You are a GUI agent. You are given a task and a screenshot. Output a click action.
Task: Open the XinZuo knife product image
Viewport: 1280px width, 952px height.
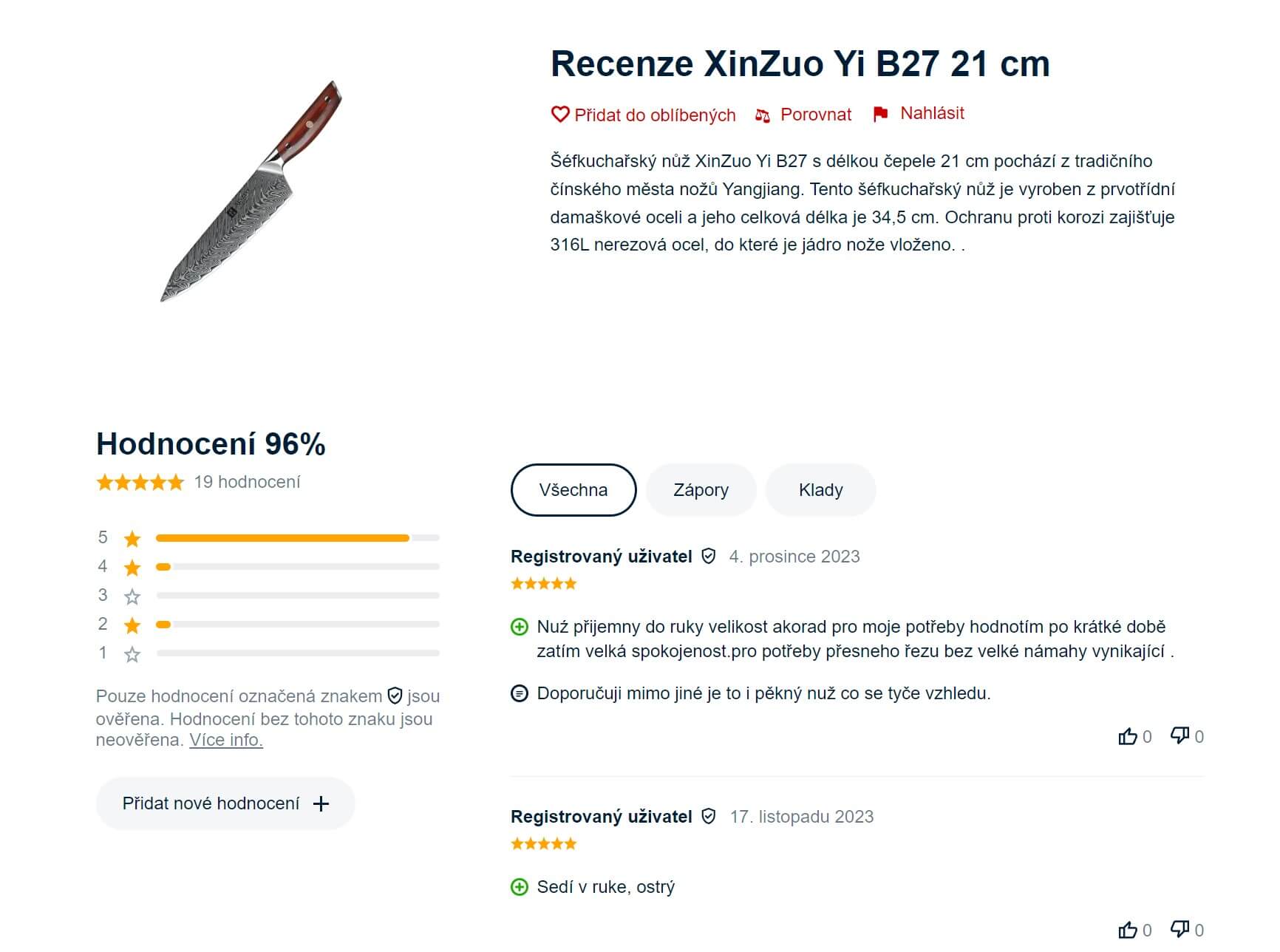coord(251,191)
